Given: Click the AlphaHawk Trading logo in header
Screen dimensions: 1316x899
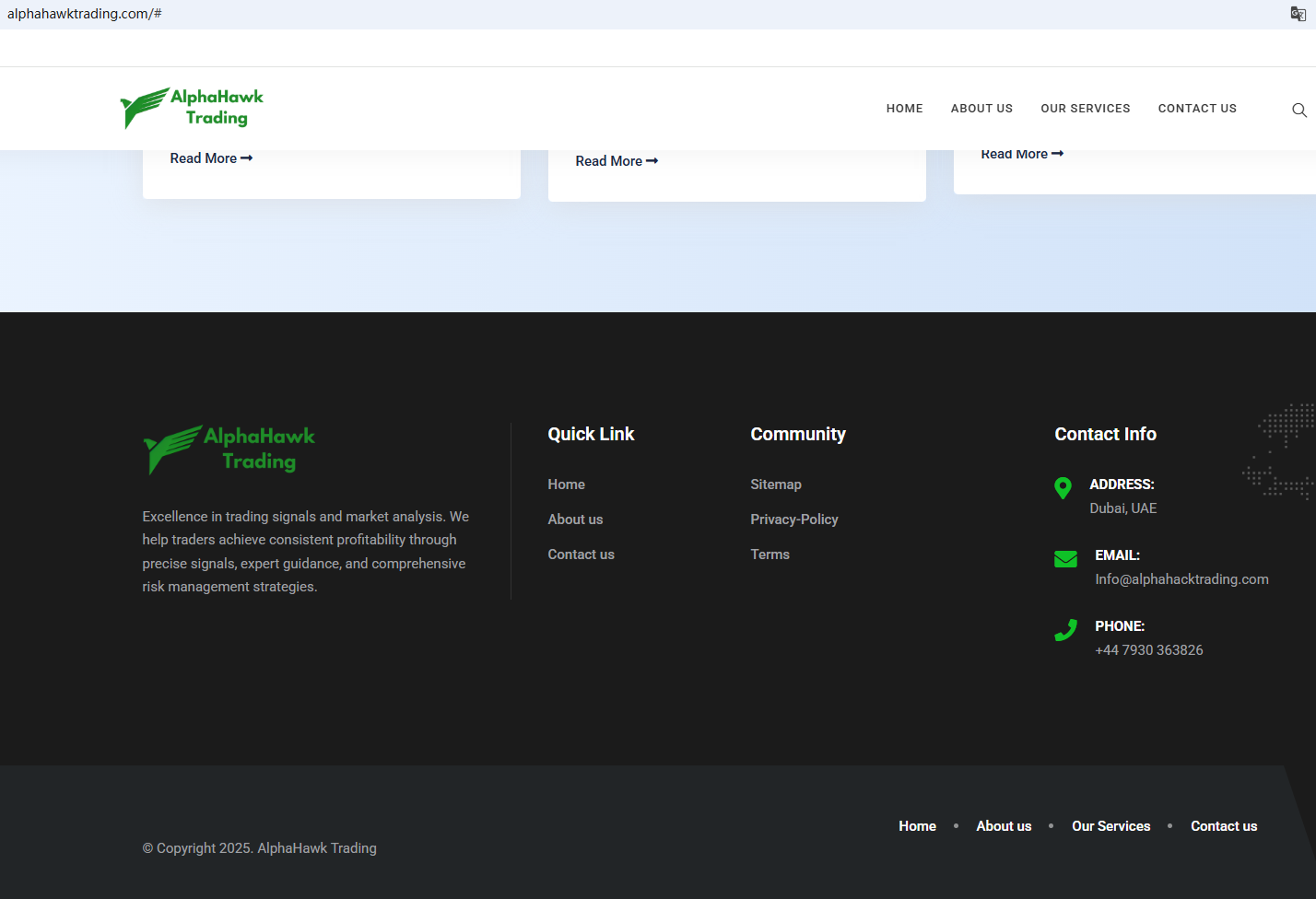Looking at the screenshot, I should pos(192,108).
